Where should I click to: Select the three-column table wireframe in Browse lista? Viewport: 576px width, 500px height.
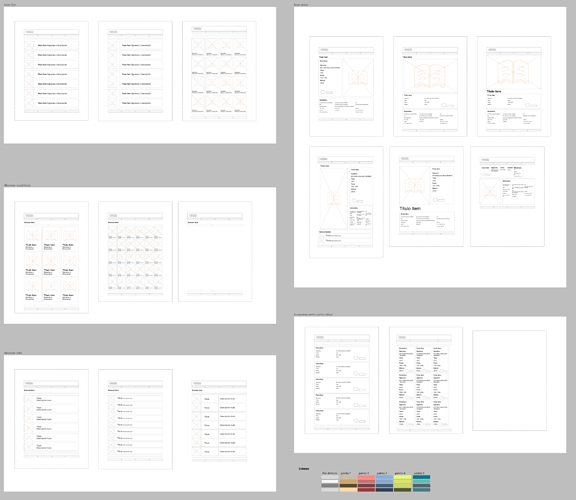tap(219, 421)
